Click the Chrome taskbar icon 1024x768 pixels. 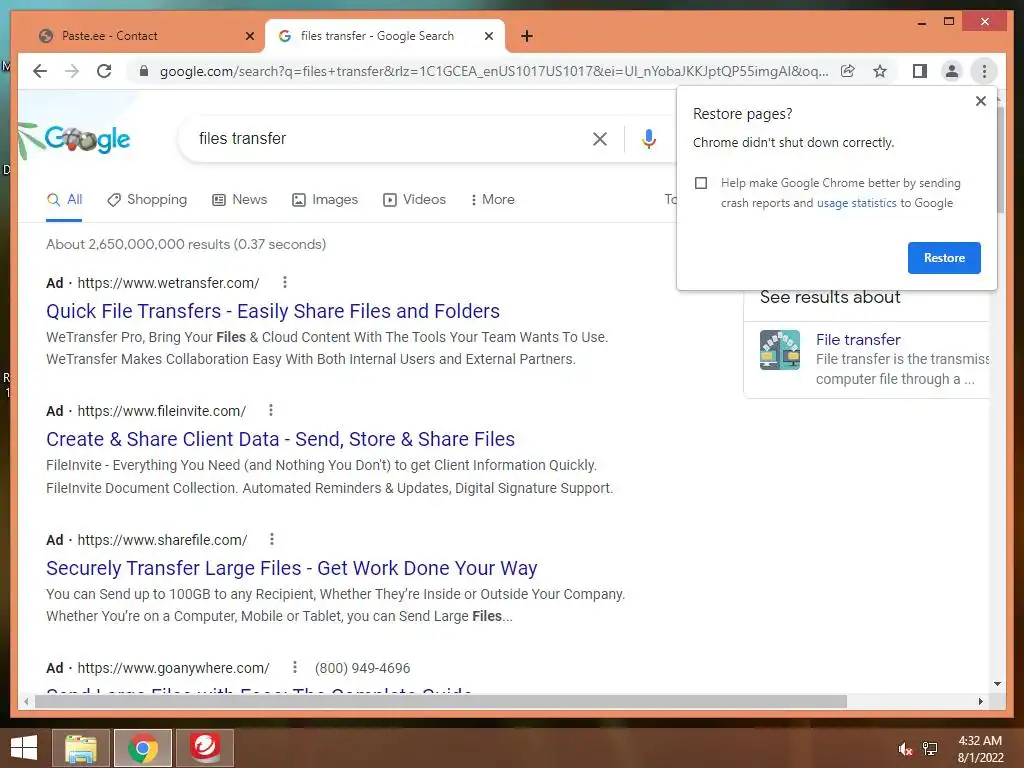(x=142, y=748)
